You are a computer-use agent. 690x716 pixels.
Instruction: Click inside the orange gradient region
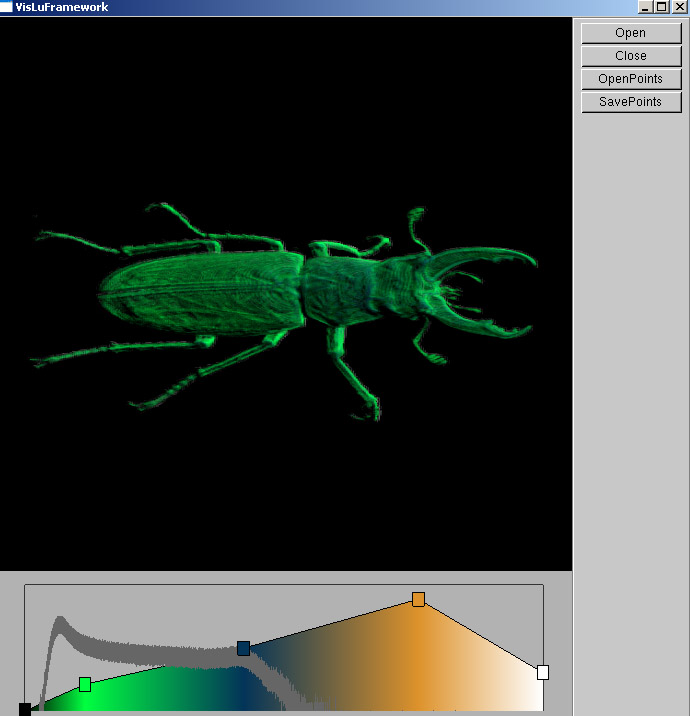pyautogui.click(x=420, y=660)
